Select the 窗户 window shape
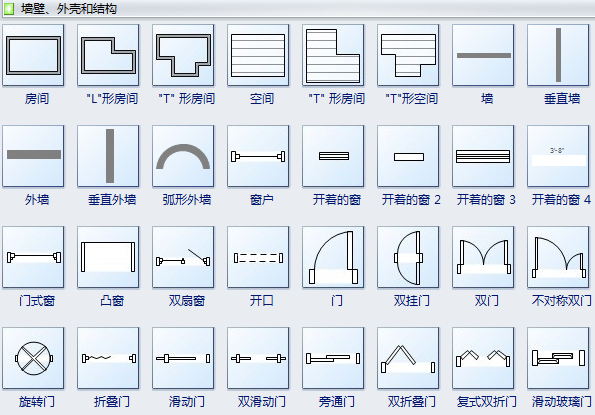Screen dimensions: 595x415 (258, 156)
